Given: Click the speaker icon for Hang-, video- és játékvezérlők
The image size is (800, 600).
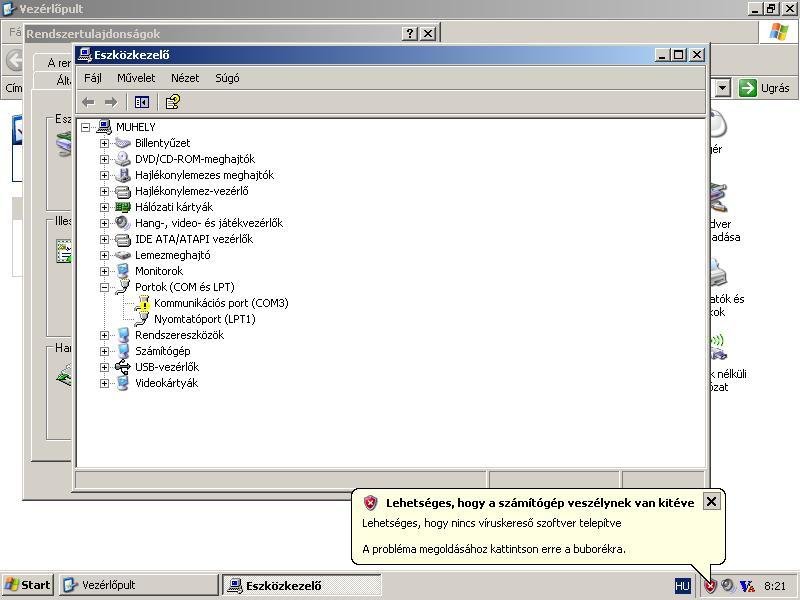Looking at the screenshot, I should pyautogui.click(x=122, y=223).
